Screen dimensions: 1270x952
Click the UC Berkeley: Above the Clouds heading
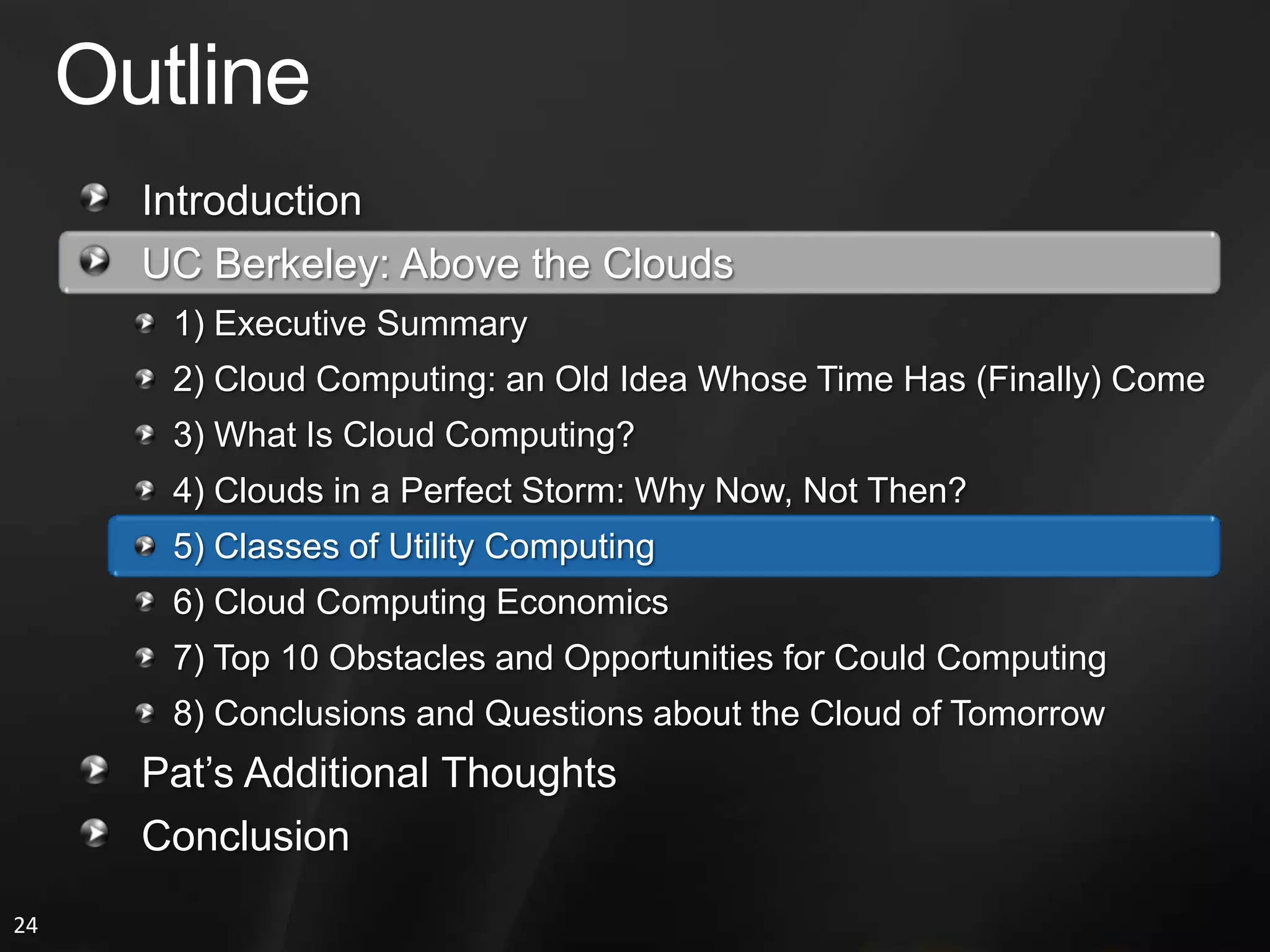click(x=437, y=263)
